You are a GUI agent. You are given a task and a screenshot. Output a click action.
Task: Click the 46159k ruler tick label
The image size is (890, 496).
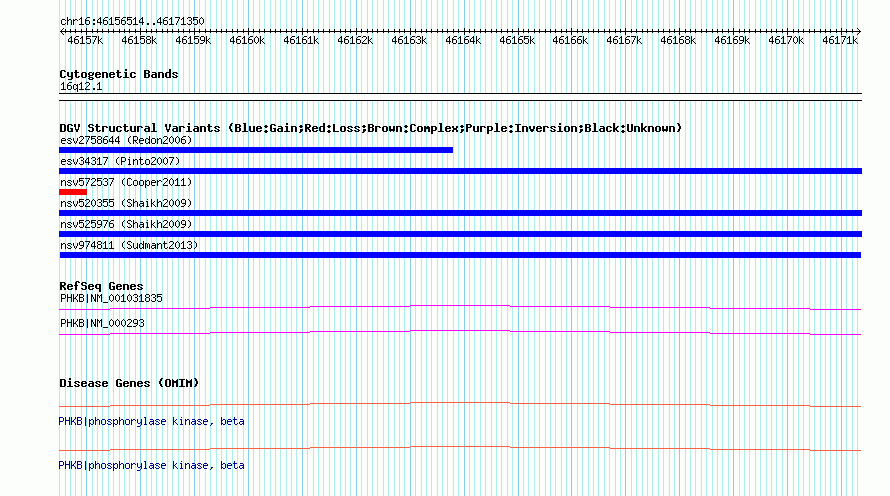click(193, 40)
